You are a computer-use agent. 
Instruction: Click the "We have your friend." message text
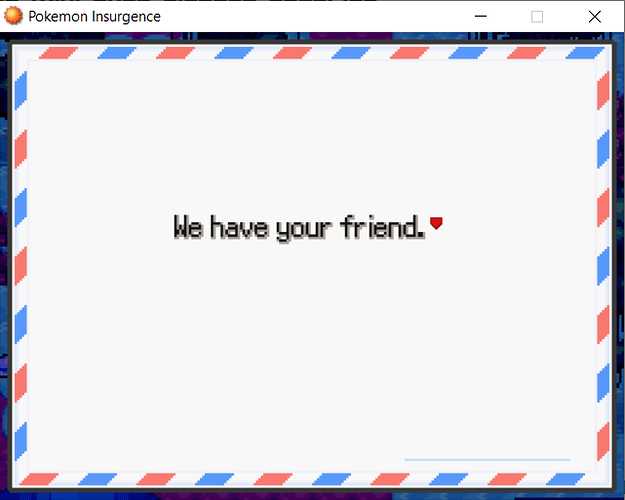click(299, 227)
